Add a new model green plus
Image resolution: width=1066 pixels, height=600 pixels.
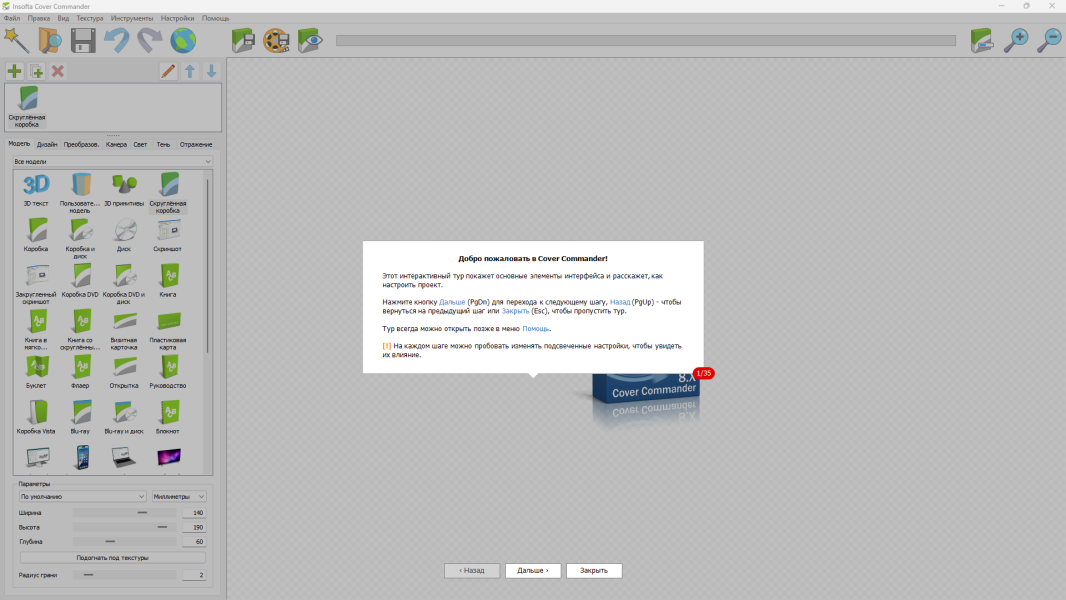point(14,71)
